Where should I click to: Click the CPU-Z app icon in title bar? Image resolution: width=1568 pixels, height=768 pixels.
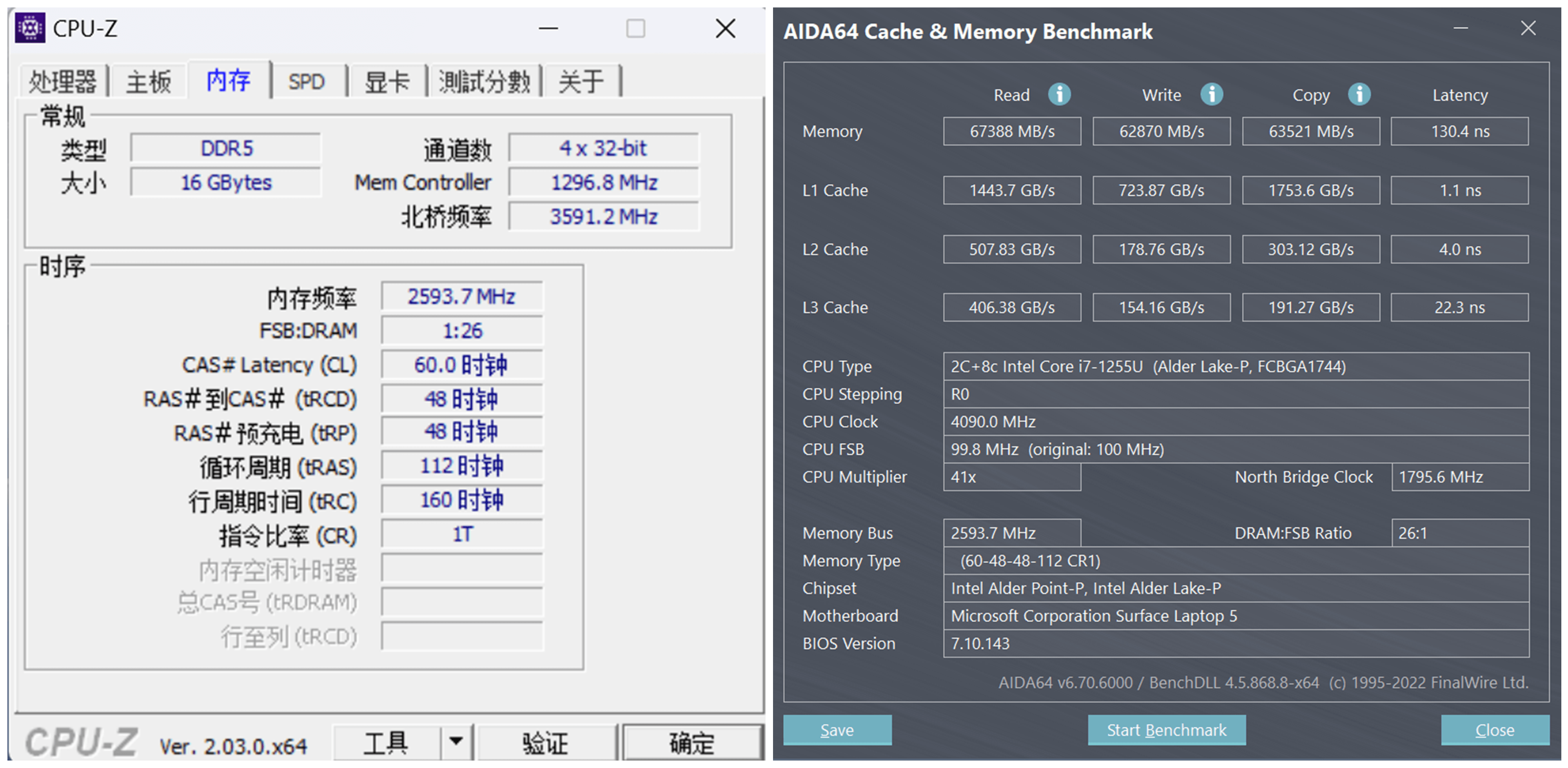pos(30,28)
